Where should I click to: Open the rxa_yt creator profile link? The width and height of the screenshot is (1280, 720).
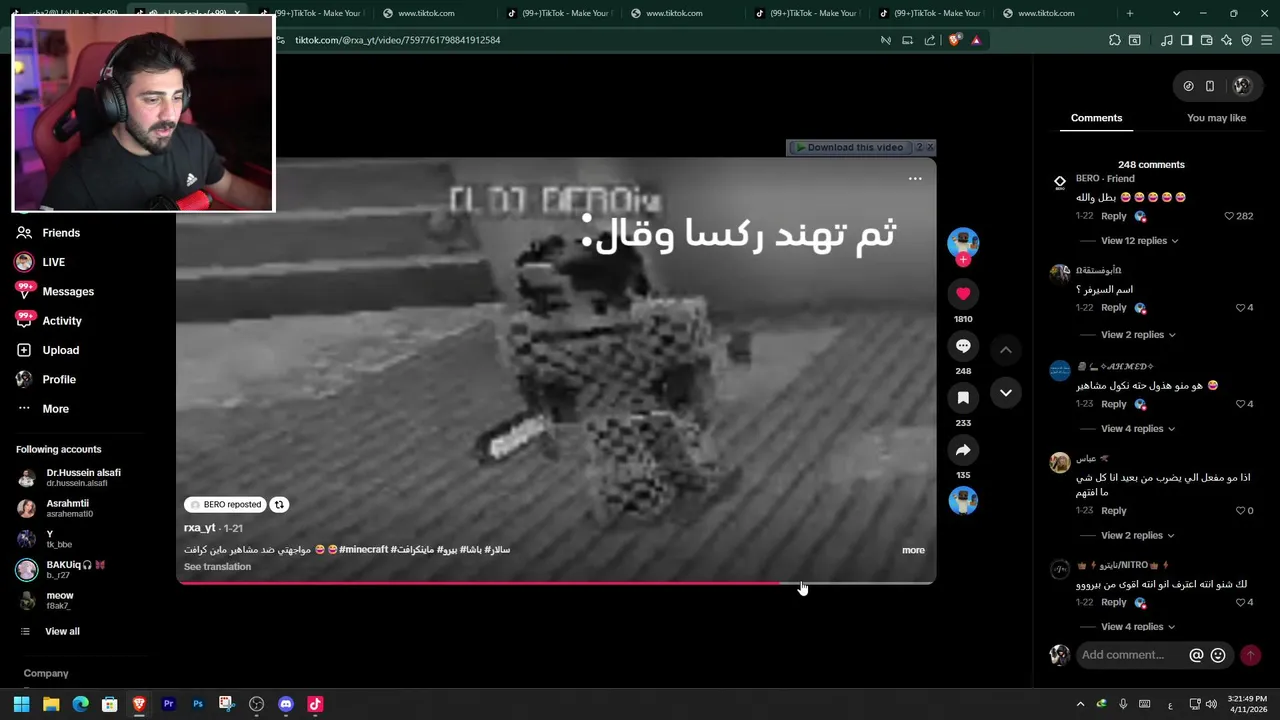click(199, 528)
